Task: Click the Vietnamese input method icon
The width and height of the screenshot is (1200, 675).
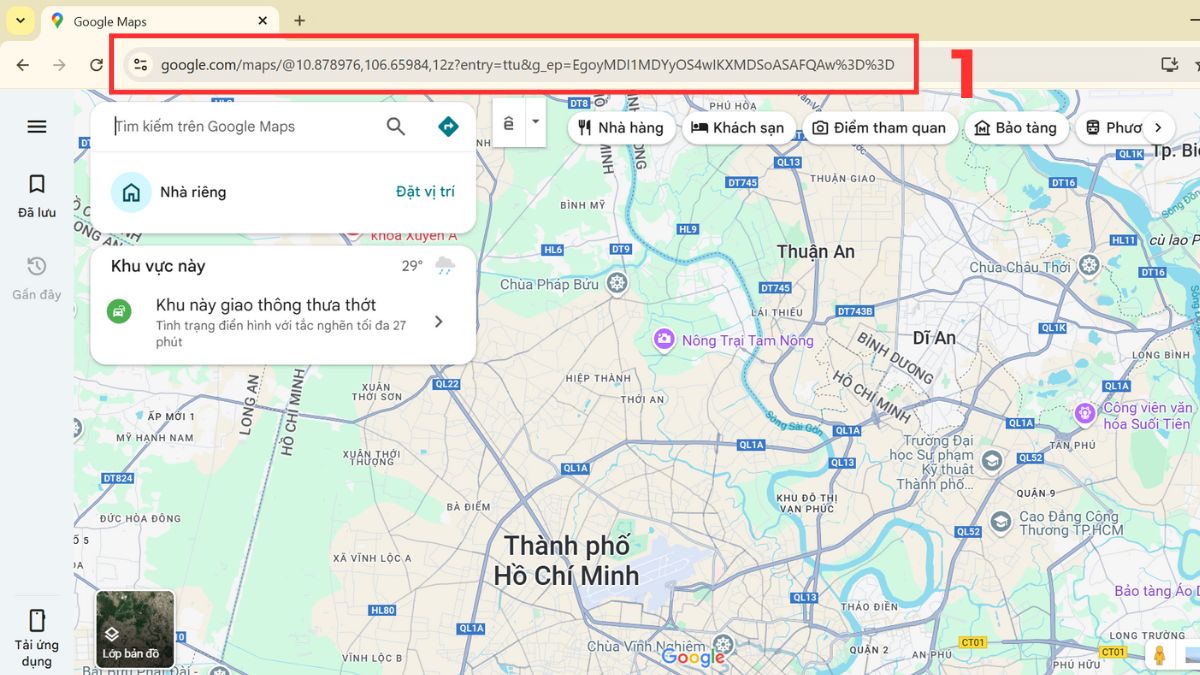Action: (x=509, y=123)
